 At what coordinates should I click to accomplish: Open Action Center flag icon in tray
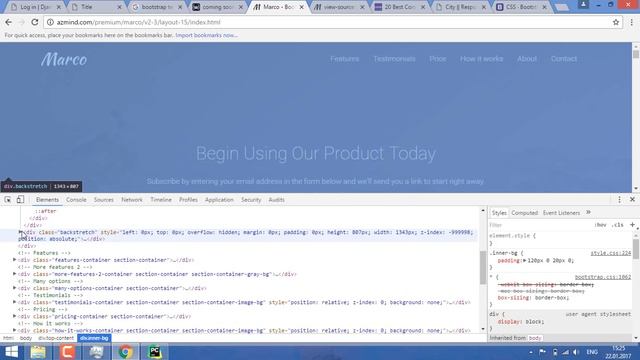tap(542, 352)
